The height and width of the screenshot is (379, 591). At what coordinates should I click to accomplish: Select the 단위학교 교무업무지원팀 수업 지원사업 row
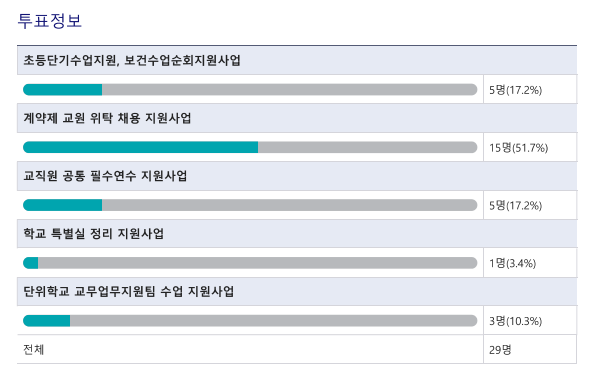[297, 292]
